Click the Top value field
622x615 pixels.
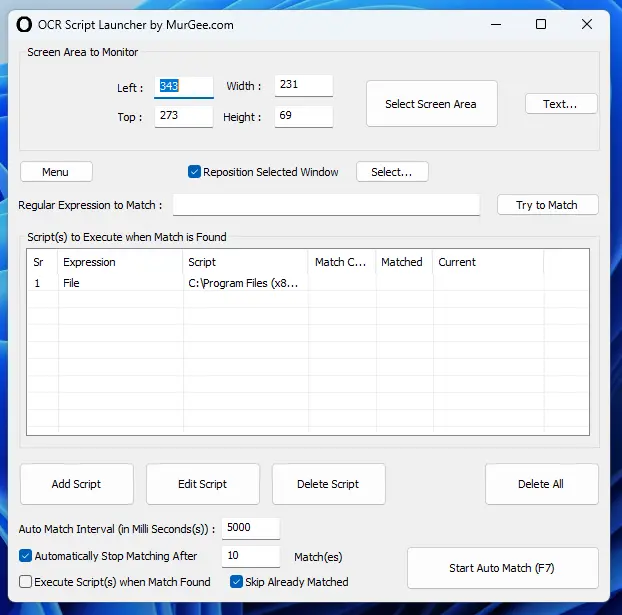pos(184,117)
